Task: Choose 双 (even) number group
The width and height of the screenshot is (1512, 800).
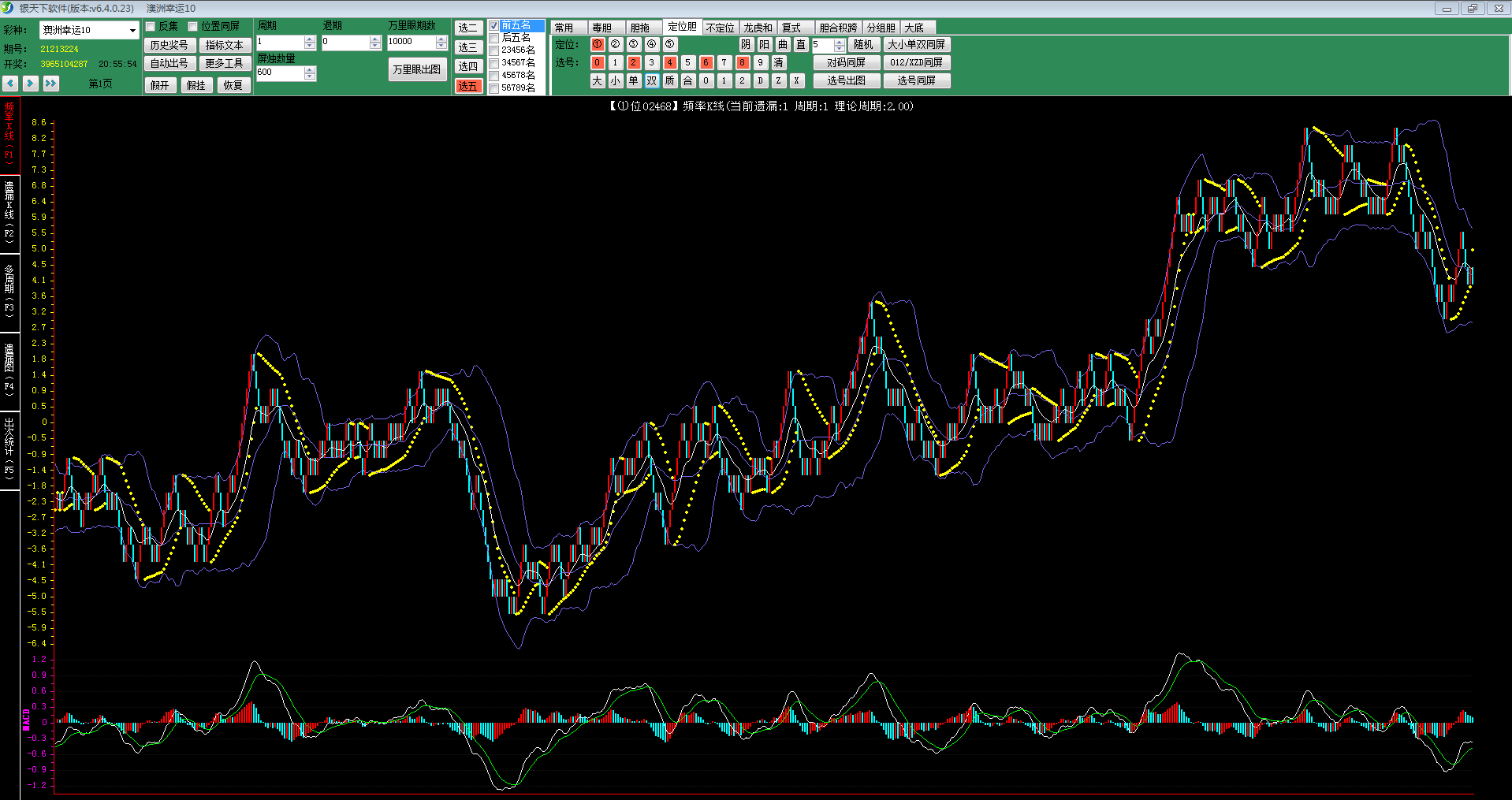Action: coord(652,80)
